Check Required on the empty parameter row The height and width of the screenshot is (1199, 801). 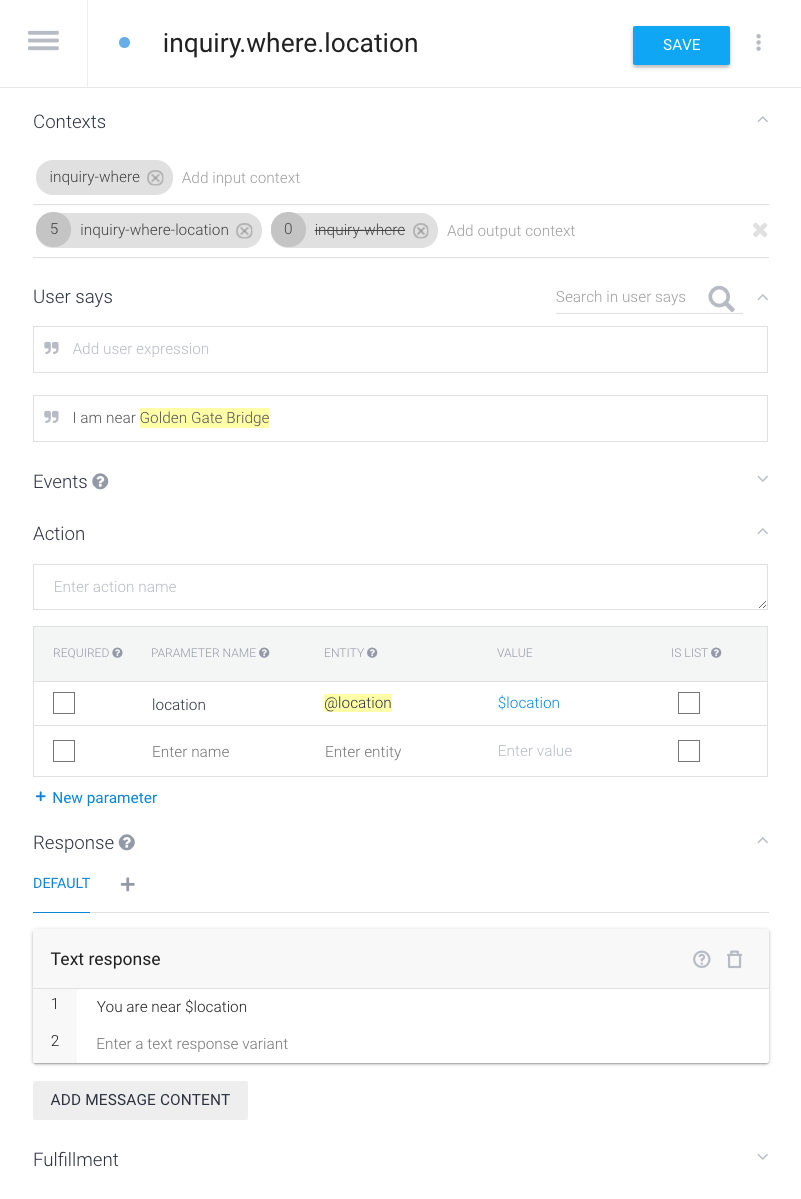(64, 750)
